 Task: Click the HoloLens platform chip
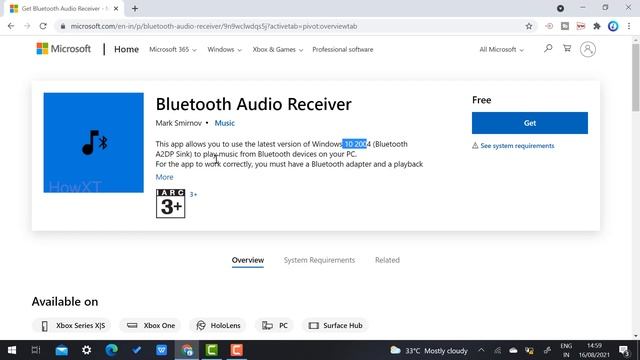218,325
